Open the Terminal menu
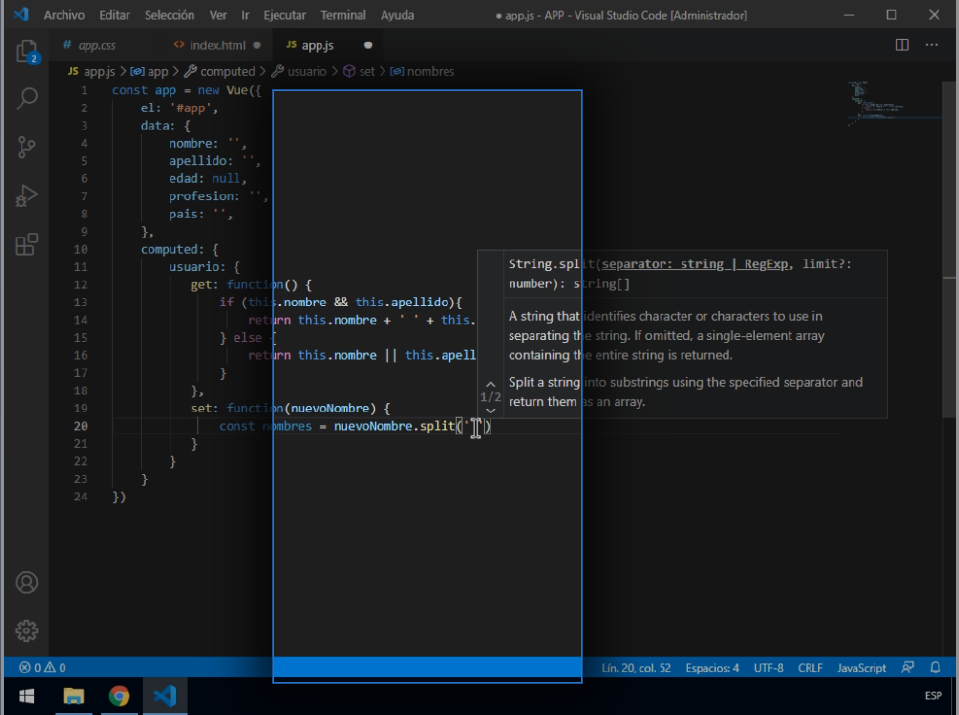Screen dimensions: 959x715 pyautogui.click(x=343, y=15)
